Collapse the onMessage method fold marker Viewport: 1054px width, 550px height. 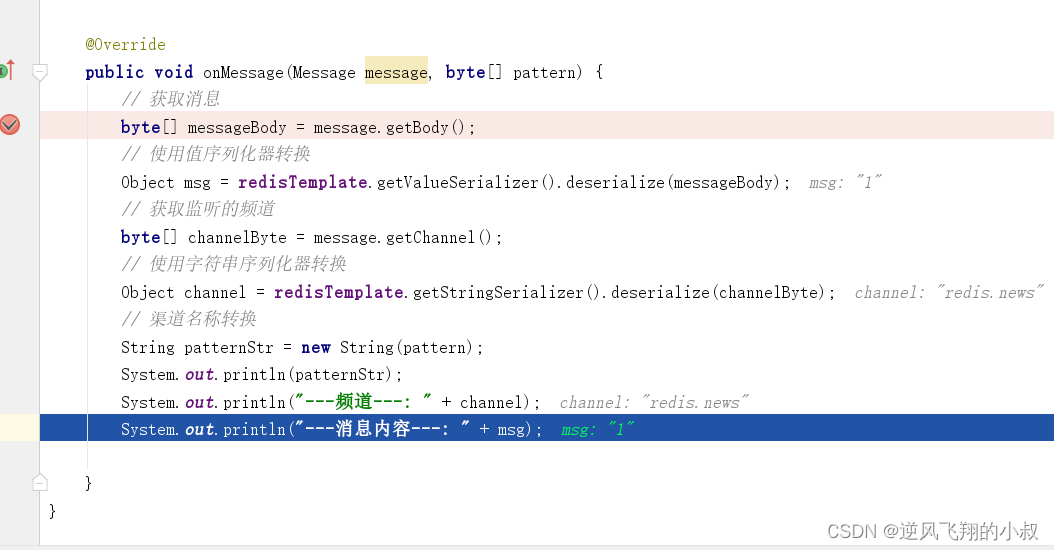(40, 72)
